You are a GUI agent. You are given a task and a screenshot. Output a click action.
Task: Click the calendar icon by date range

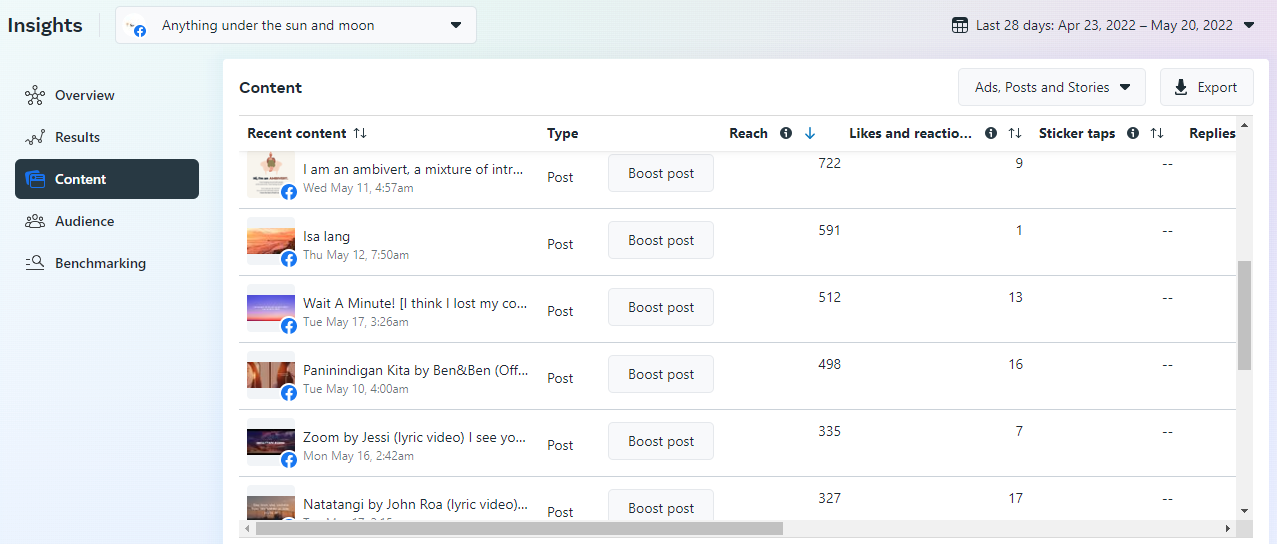coord(960,25)
